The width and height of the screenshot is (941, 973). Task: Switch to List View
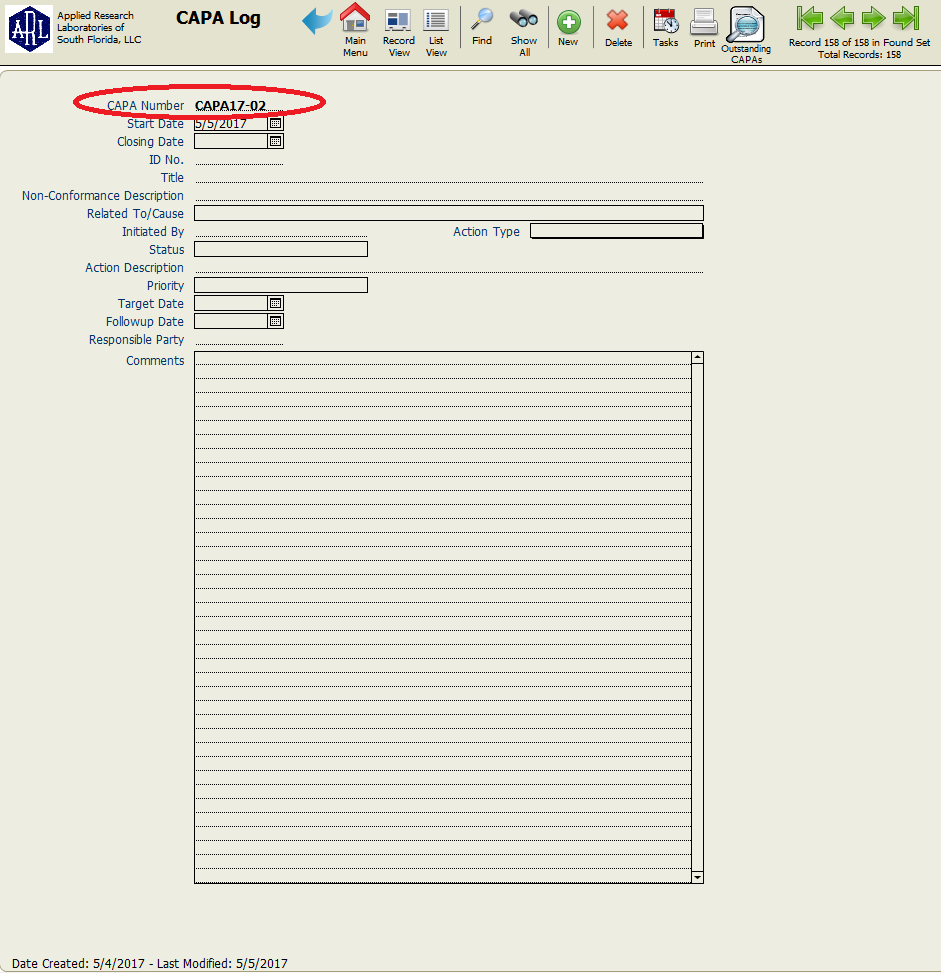pos(436,20)
